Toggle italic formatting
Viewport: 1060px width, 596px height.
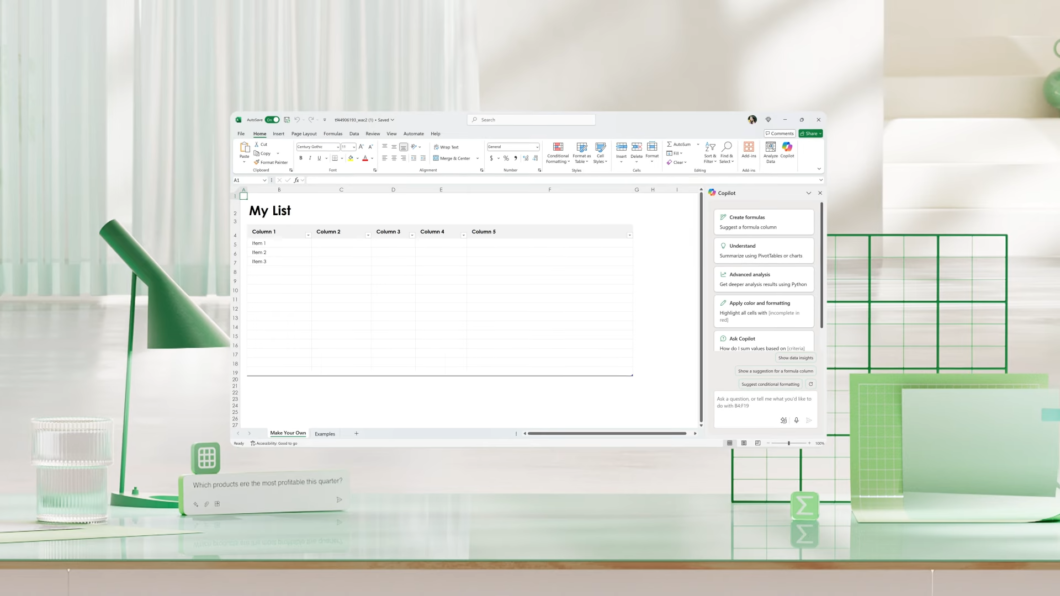click(310, 157)
